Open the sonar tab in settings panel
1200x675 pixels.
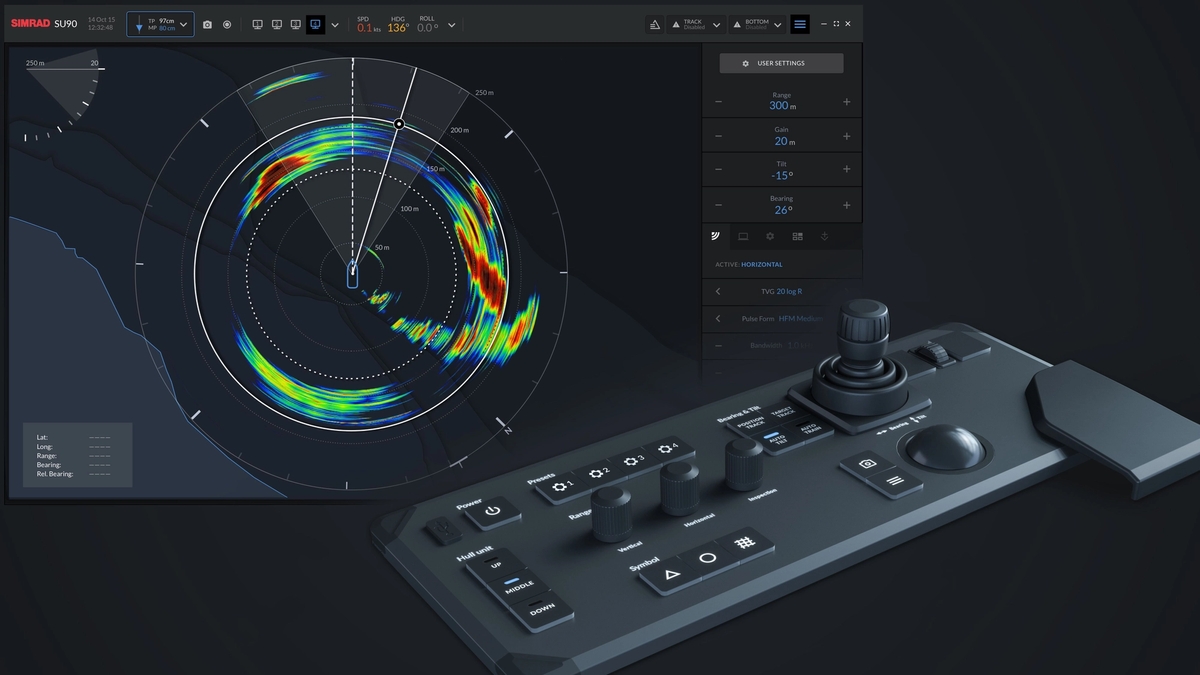point(716,237)
